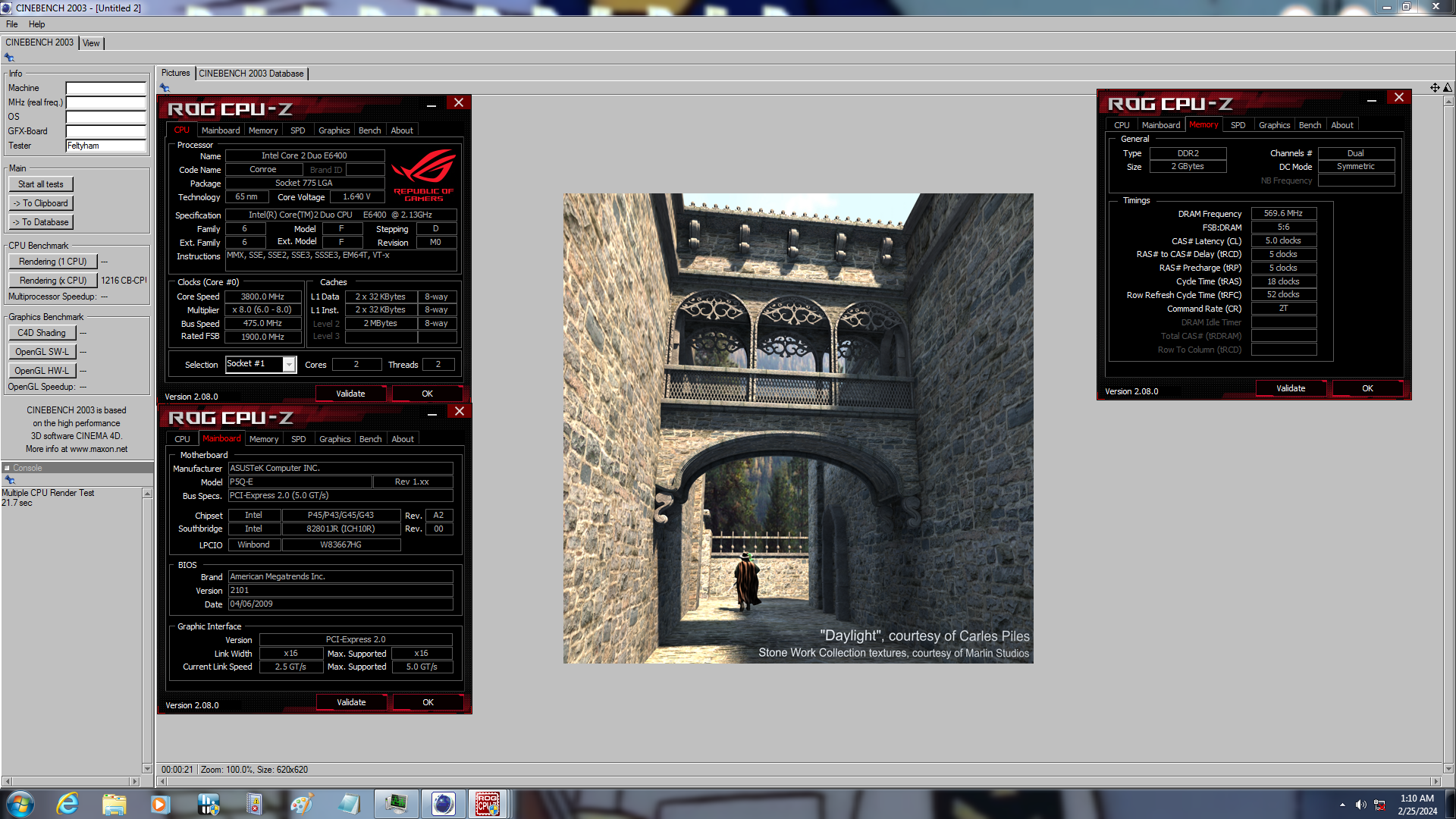The width and height of the screenshot is (1456, 819).
Task: Select the Pictures tab
Action: point(175,73)
